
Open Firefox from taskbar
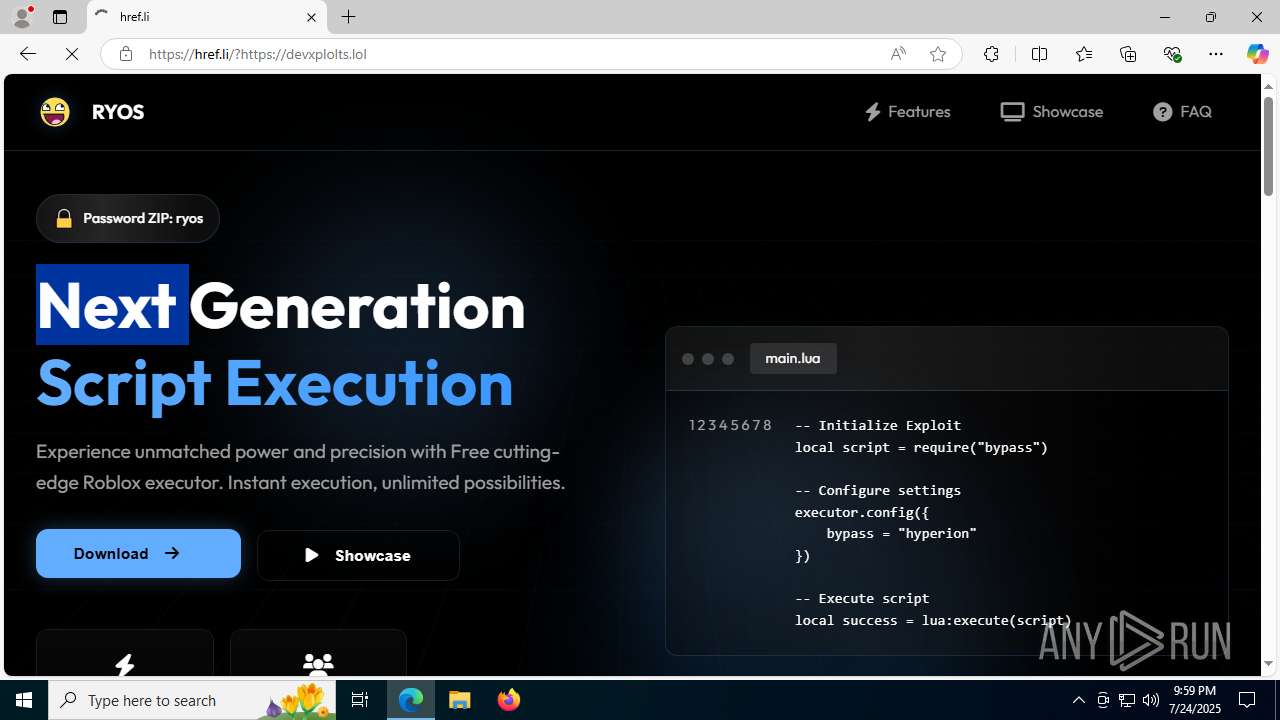(x=508, y=700)
